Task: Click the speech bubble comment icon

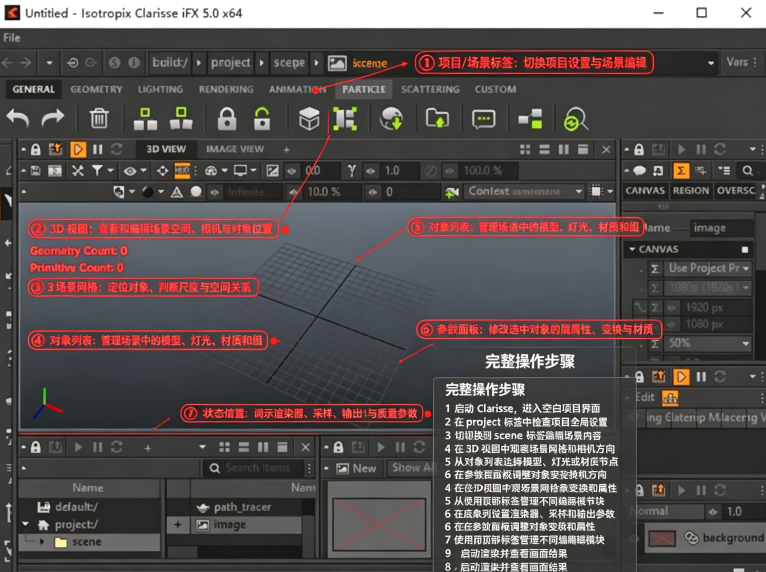Action: pos(484,119)
